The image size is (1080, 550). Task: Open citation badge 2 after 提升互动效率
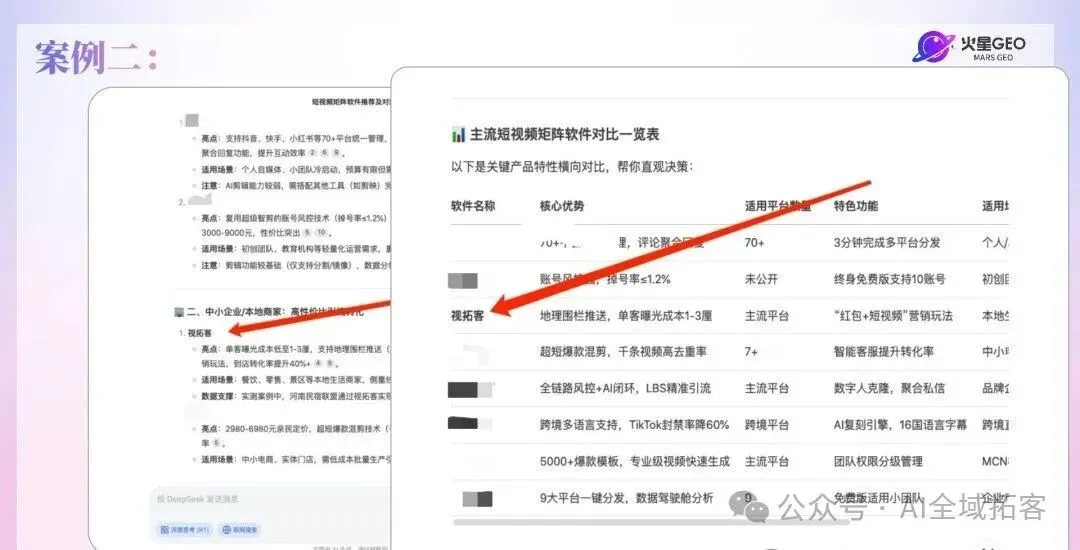tap(312, 152)
